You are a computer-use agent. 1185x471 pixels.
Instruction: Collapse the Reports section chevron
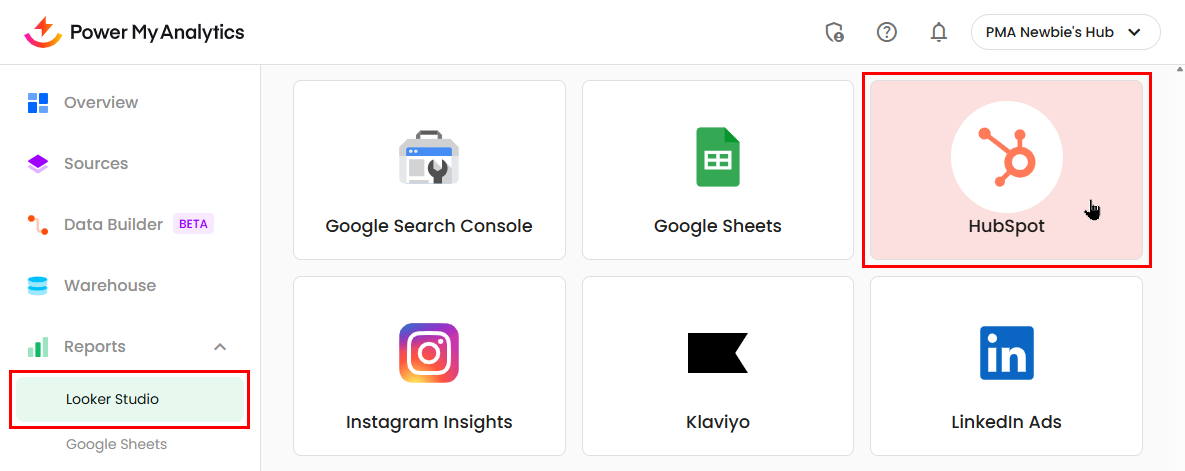pos(220,347)
